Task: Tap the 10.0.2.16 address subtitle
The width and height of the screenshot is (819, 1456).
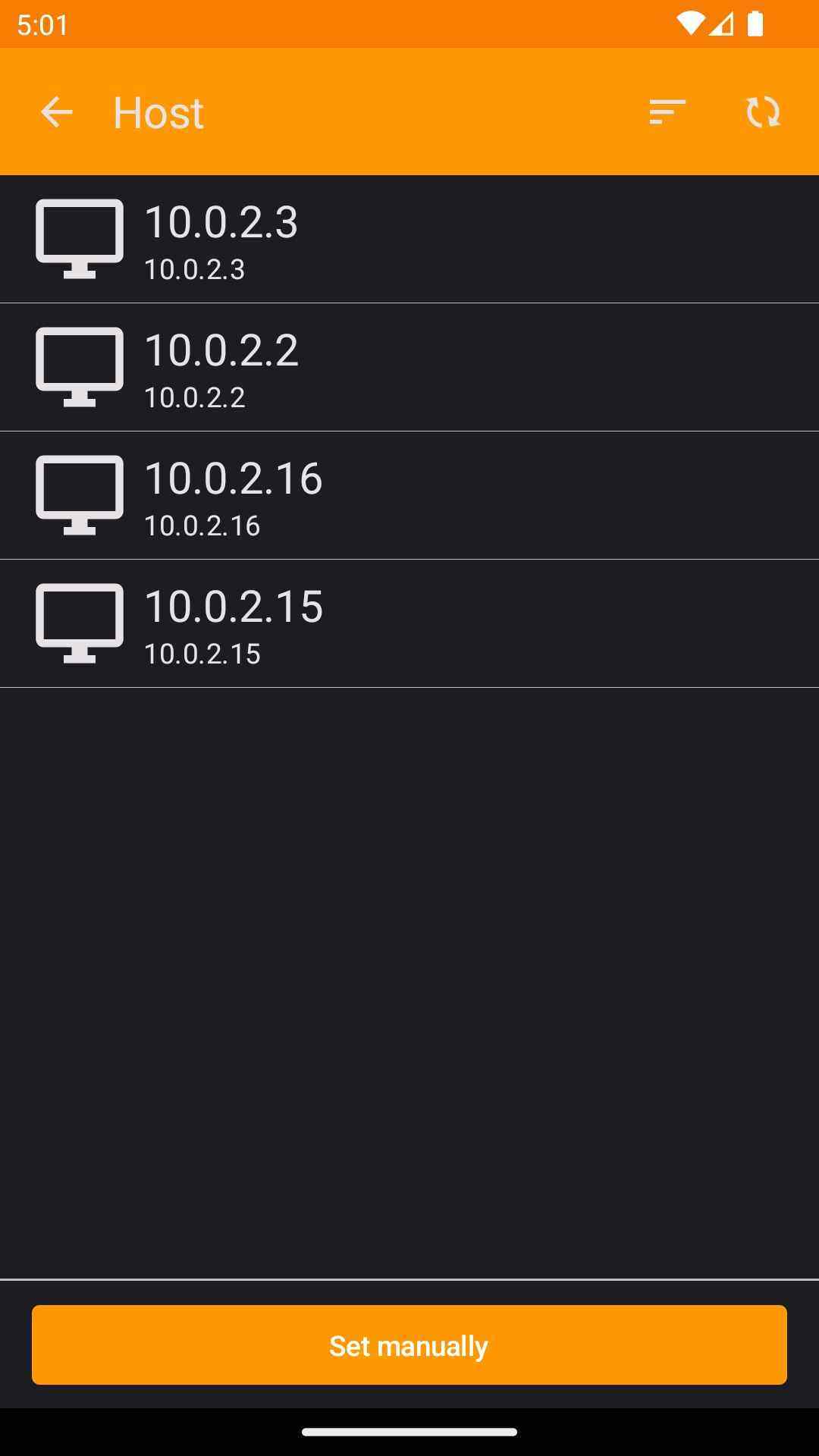Action: point(202,526)
